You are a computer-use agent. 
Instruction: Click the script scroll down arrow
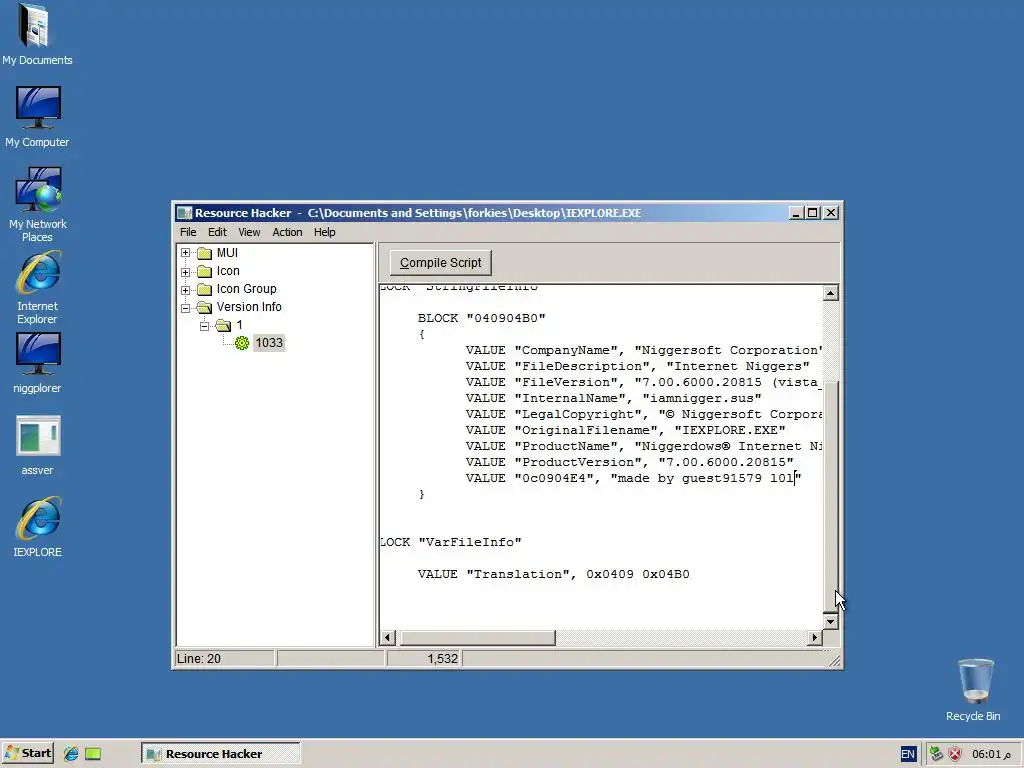(830, 621)
